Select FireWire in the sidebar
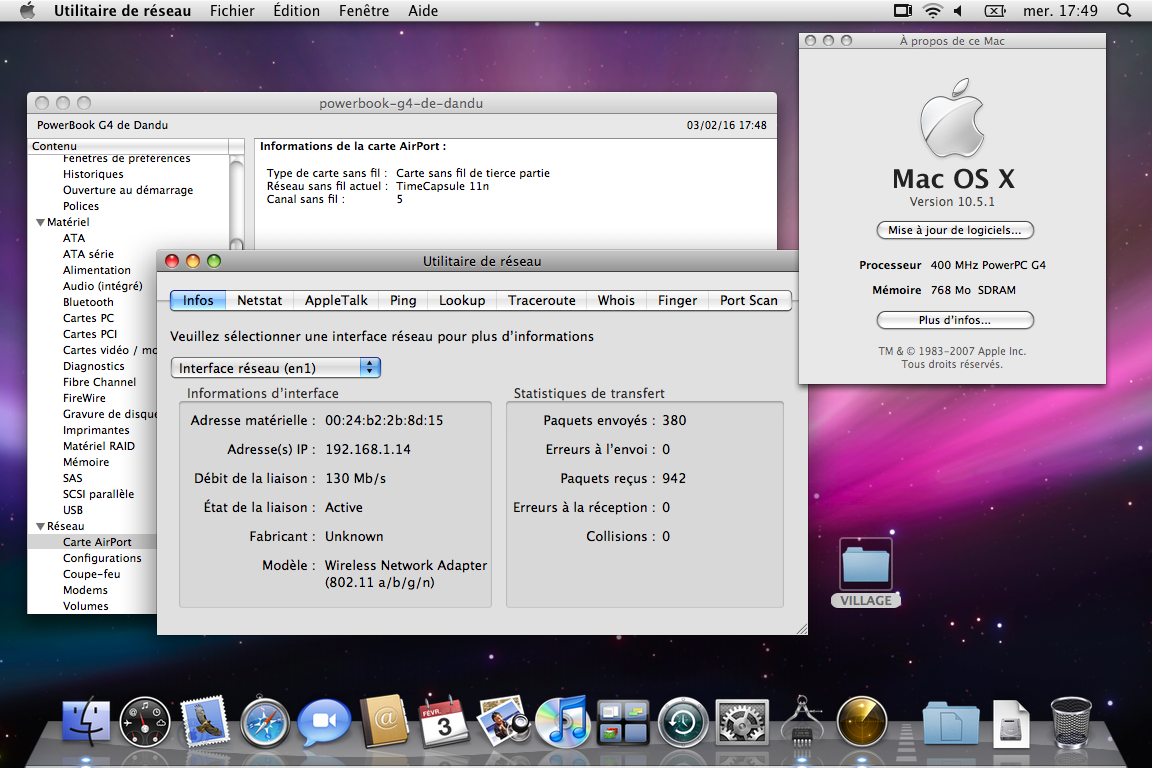Image resolution: width=1152 pixels, height=768 pixels. click(x=84, y=398)
